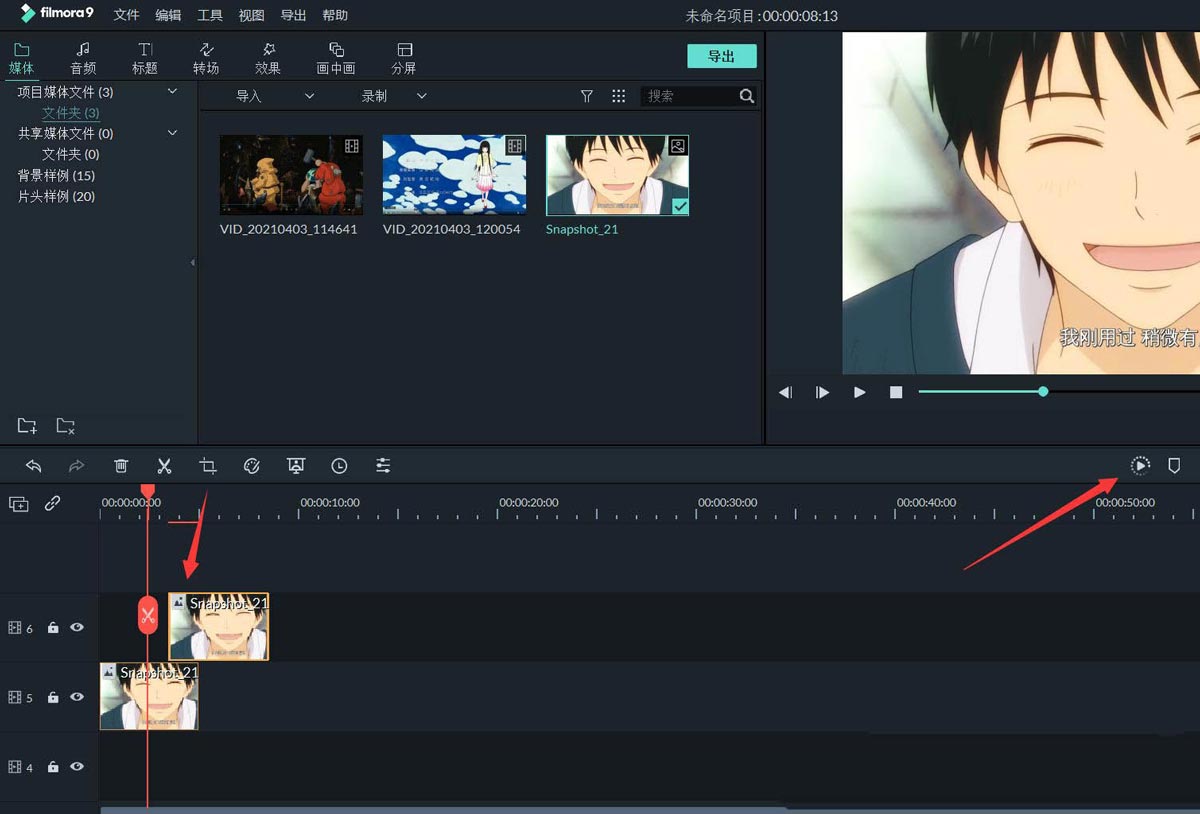Open the clock icon to adjust clip duration
Screen dimensions: 1200x814
339,465
